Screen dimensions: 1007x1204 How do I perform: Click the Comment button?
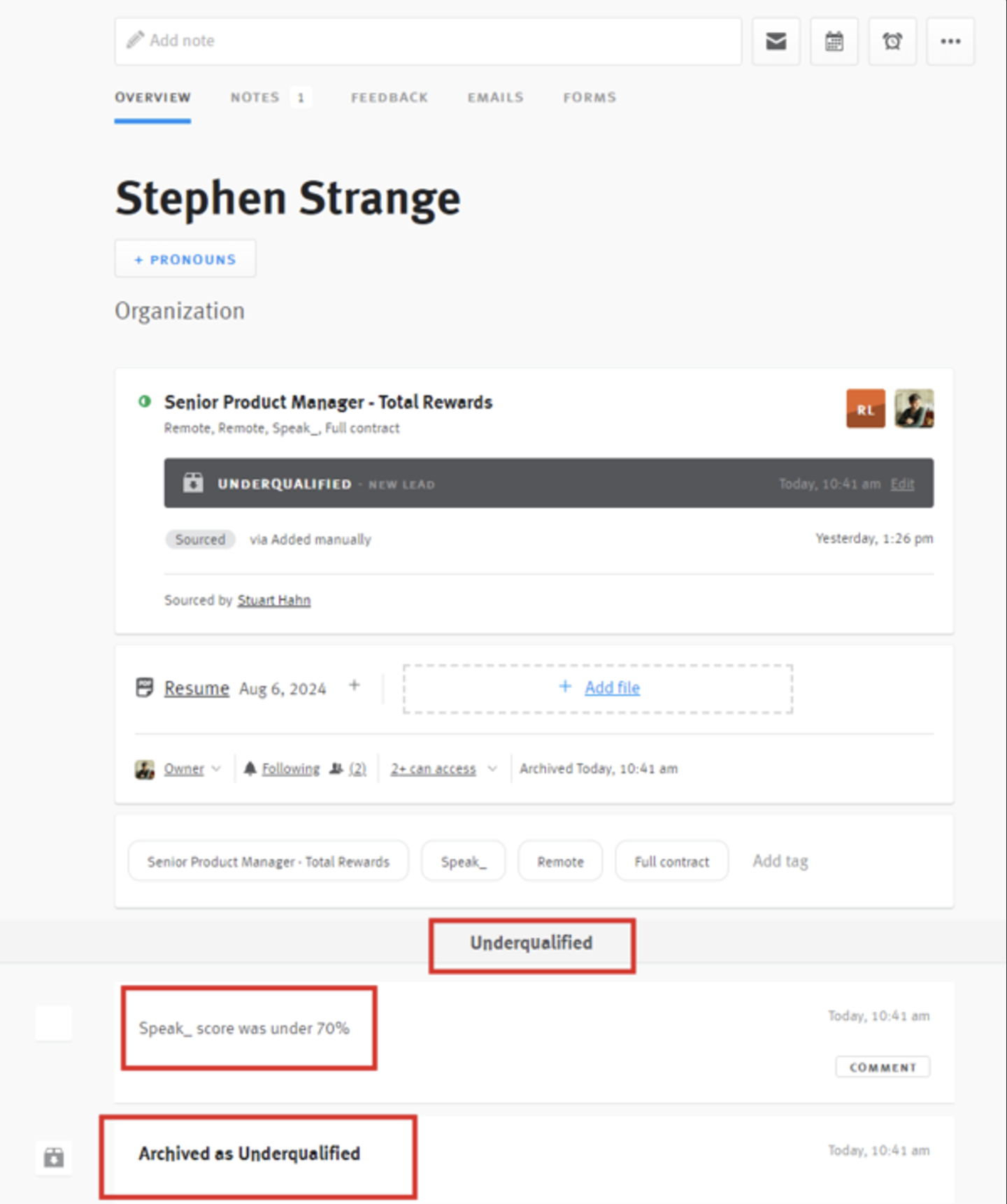point(883,1067)
